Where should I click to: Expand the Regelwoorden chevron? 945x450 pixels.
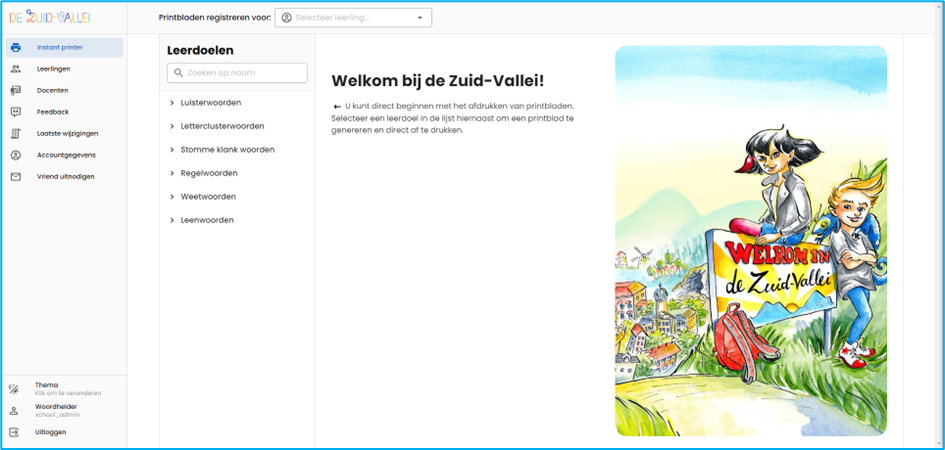pyautogui.click(x=172, y=173)
